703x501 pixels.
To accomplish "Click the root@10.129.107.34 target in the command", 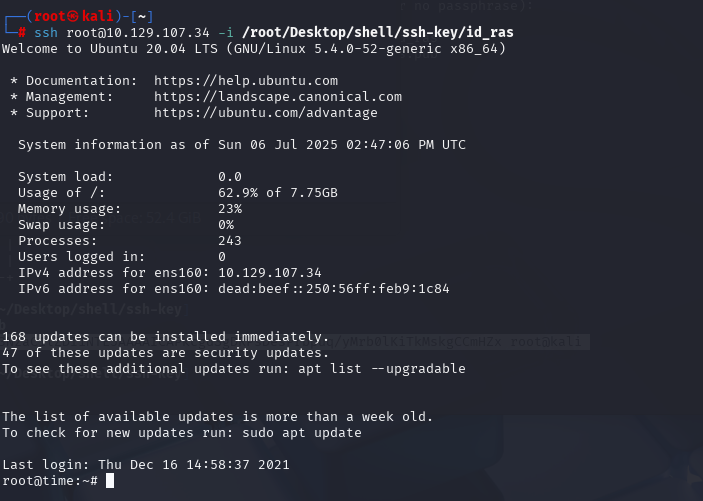I will click(x=138, y=33).
